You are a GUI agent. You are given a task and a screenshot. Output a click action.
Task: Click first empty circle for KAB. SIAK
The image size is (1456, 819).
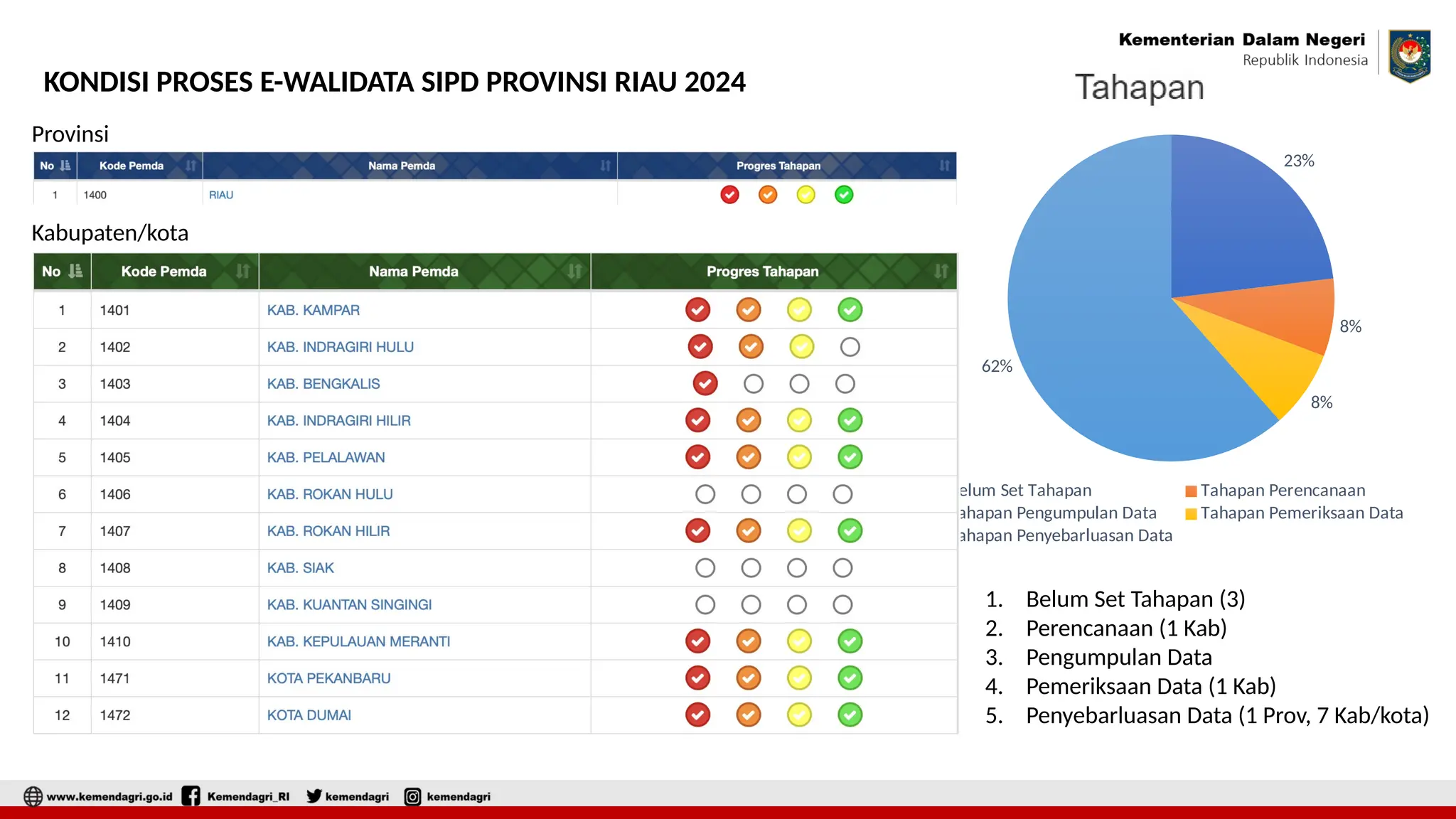tap(705, 567)
